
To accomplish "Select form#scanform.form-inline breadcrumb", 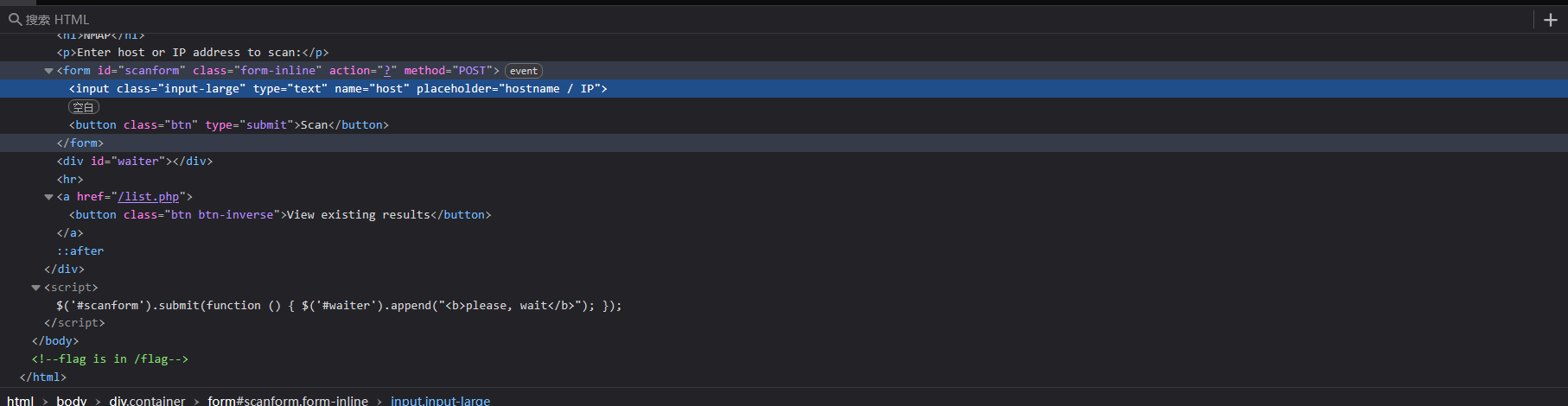I will point(288,401).
